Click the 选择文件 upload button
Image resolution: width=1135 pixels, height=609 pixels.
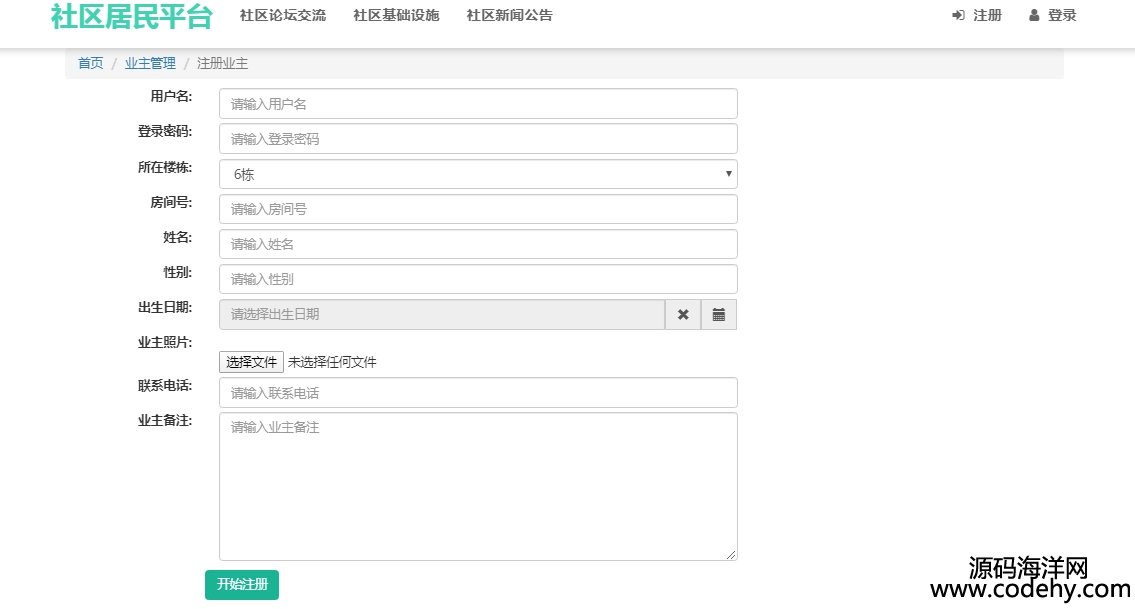click(251, 362)
